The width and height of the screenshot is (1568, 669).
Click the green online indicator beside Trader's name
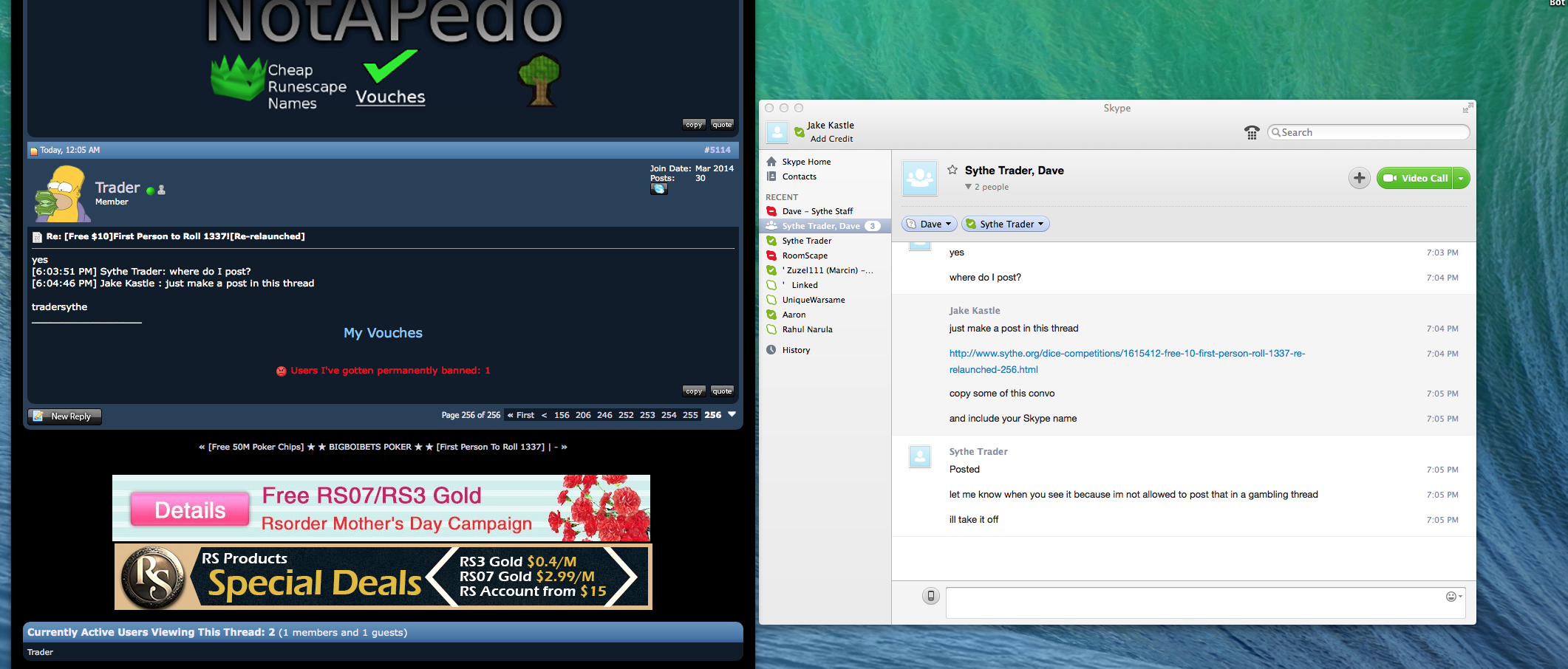pyautogui.click(x=151, y=191)
